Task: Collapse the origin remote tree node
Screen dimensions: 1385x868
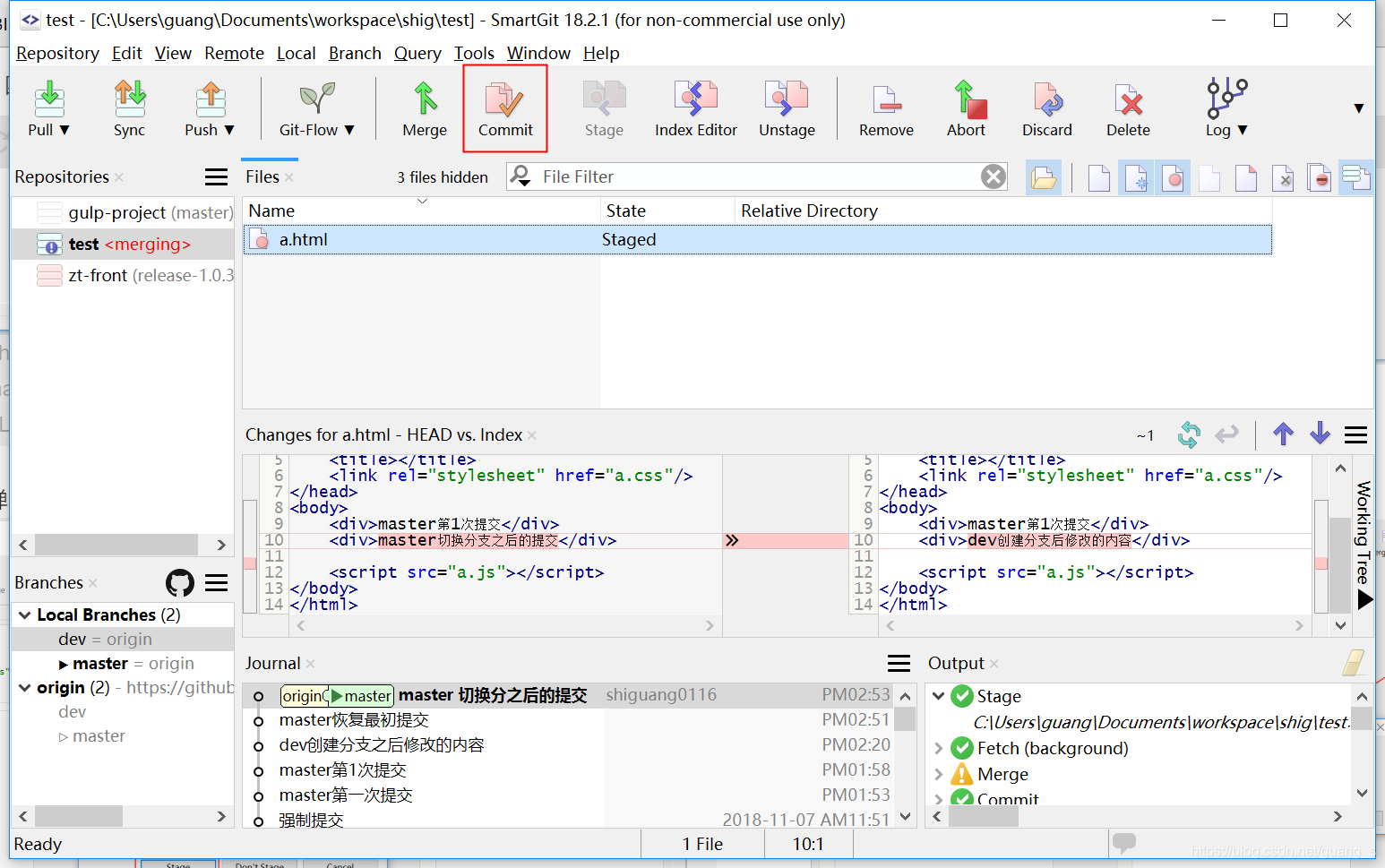Action: 25,688
